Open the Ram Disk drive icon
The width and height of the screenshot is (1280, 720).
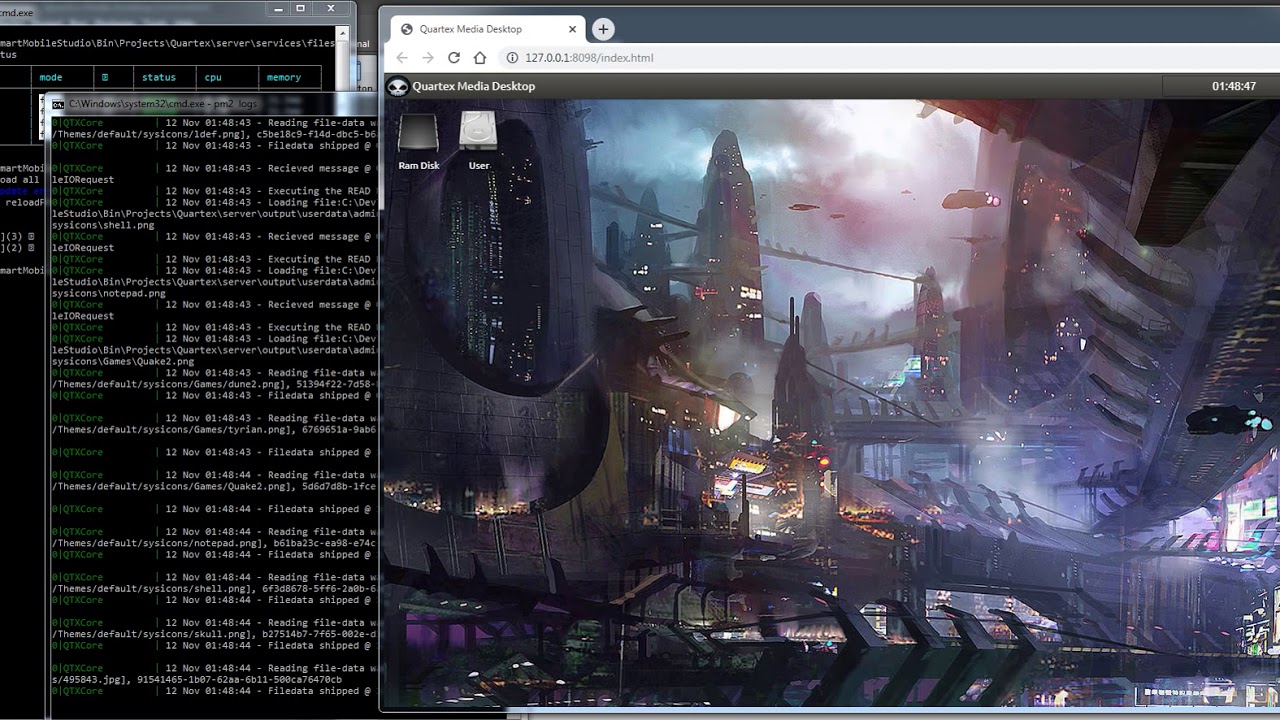(418, 142)
